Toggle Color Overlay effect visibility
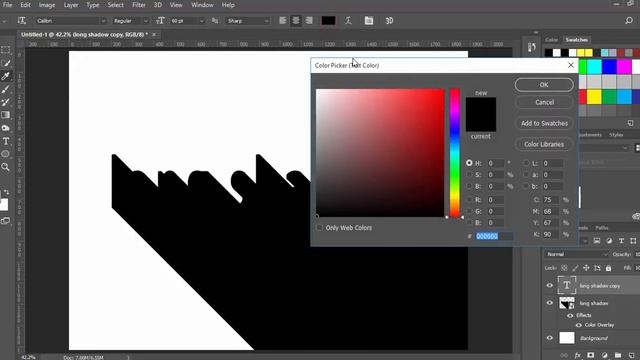The image size is (640, 360). [x=578, y=325]
